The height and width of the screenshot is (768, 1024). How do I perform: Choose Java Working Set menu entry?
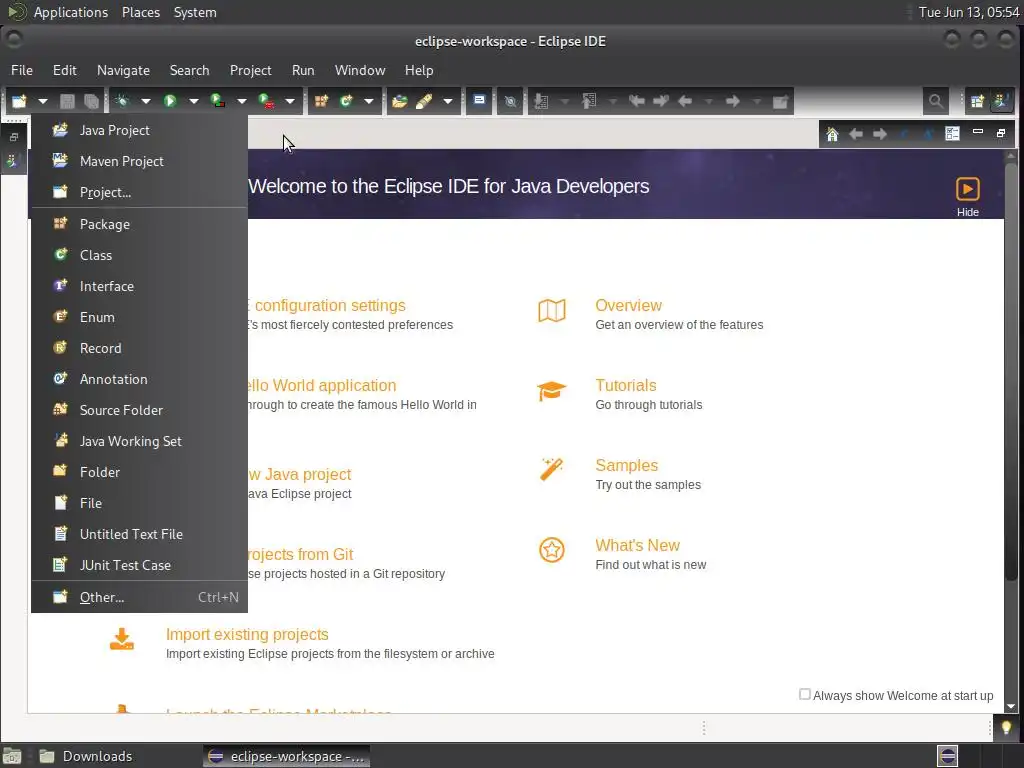point(139,441)
